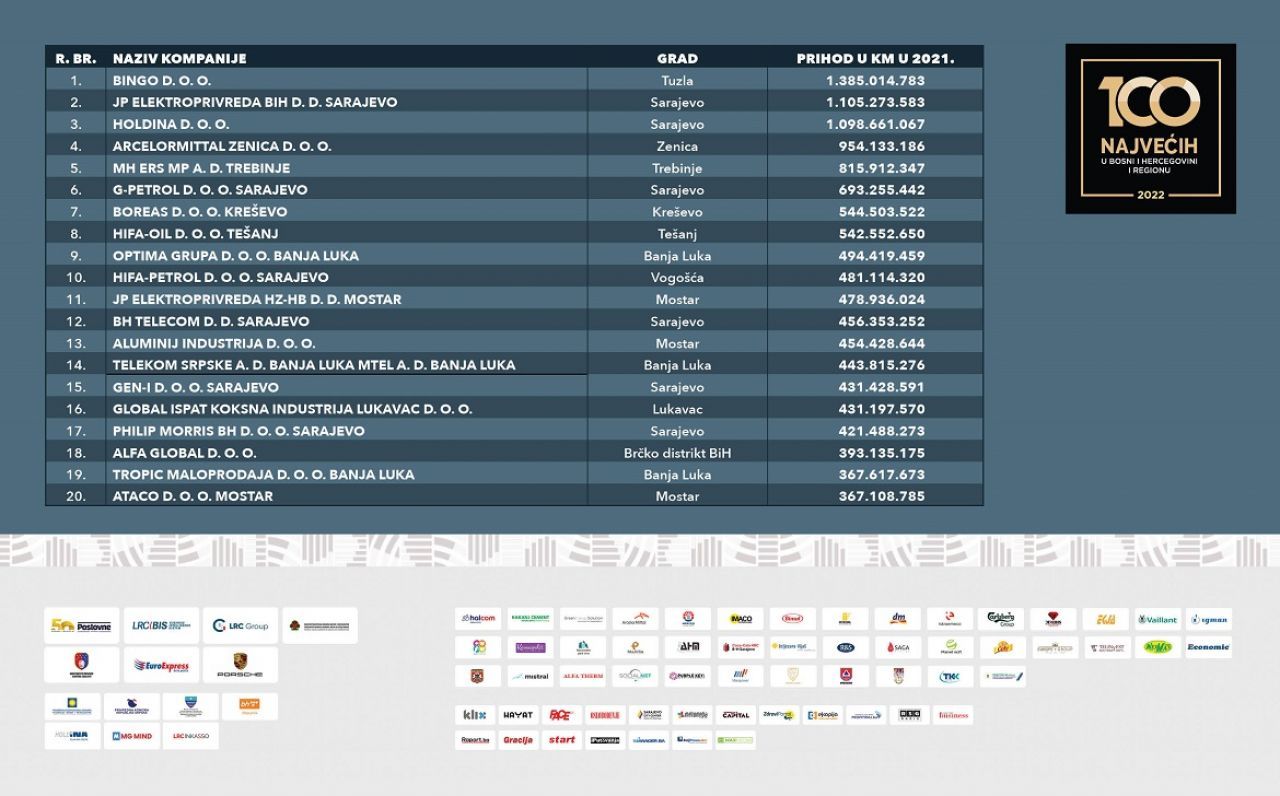Click the NAZIV KOMPANIJE column header
Viewport: 1280px width, 796px height.
[x=180, y=59]
